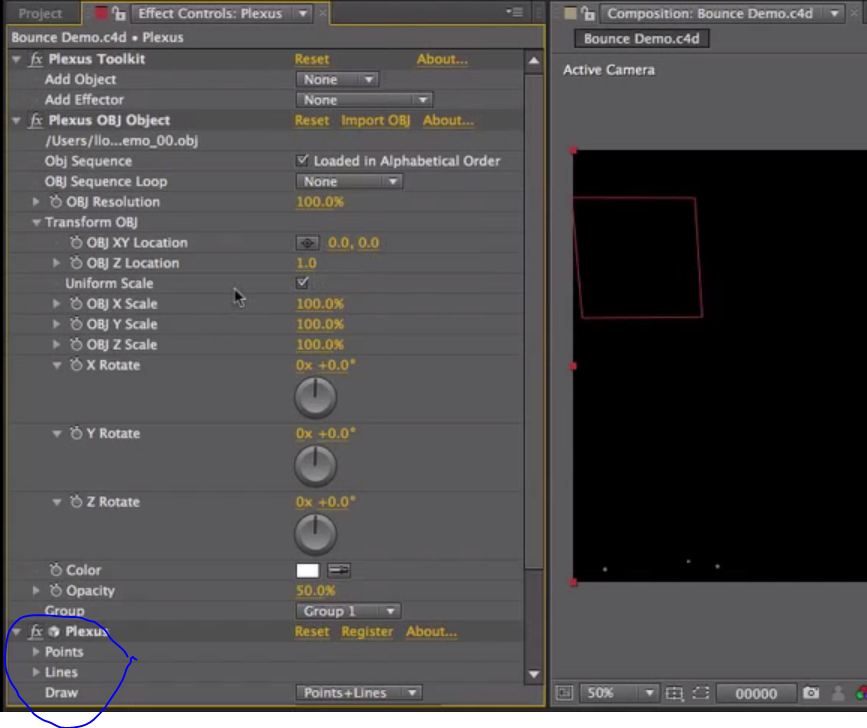Screen dimensions: 867x728
Task: Open the 50% magnification dropdown
Action: click(619, 693)
